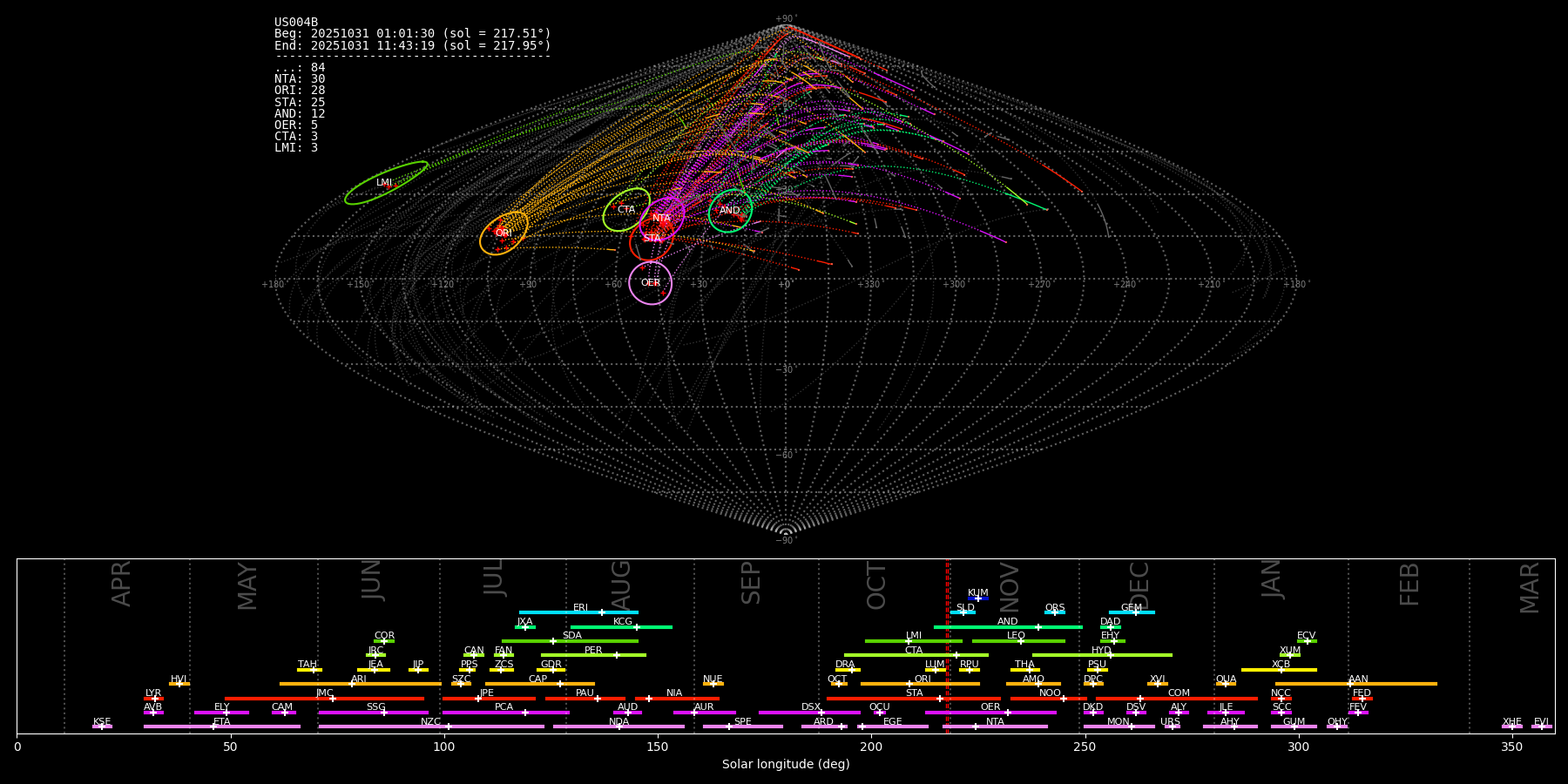Click the AUG month label in timeline
The image size is (1568, 784).
(x=620, y=585)
